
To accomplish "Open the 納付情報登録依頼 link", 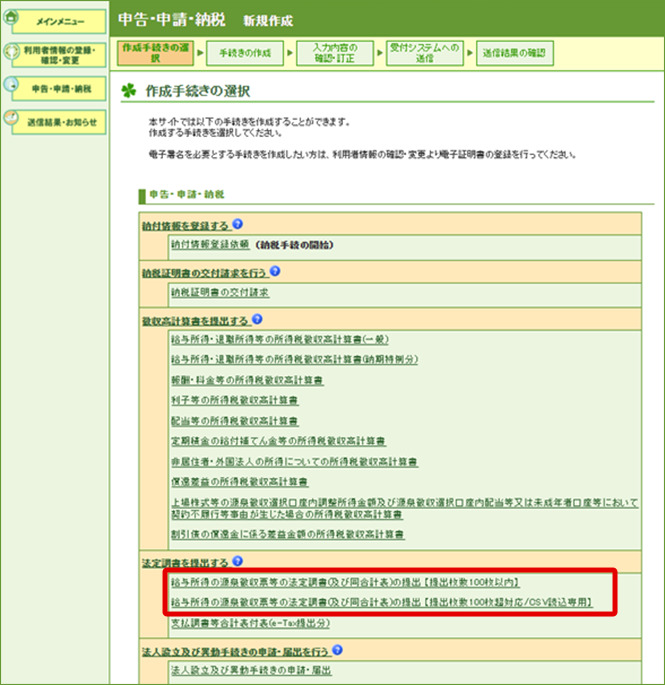I will (210, 243).
